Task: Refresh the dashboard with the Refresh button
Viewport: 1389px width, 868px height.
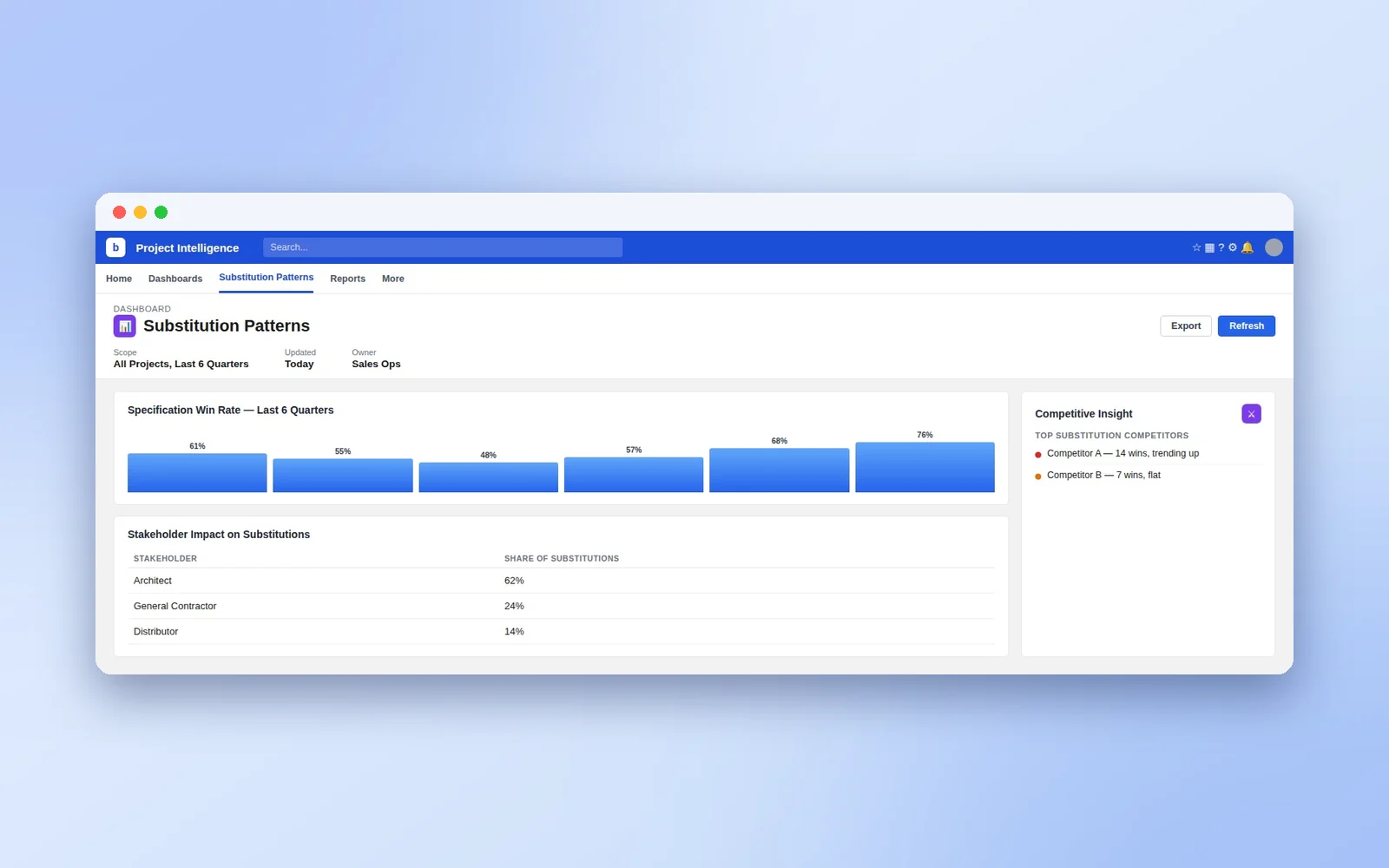Action: 1247,326
